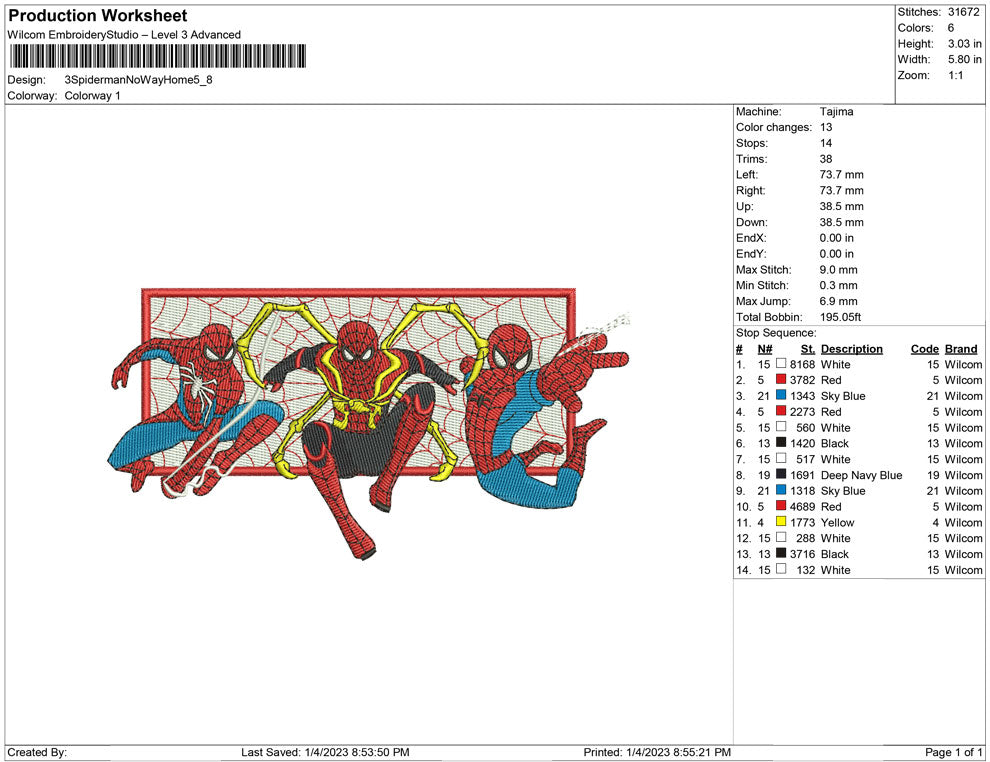
Task: Click the Black swatch for stitch 3716
Action: tap(781, 553)
